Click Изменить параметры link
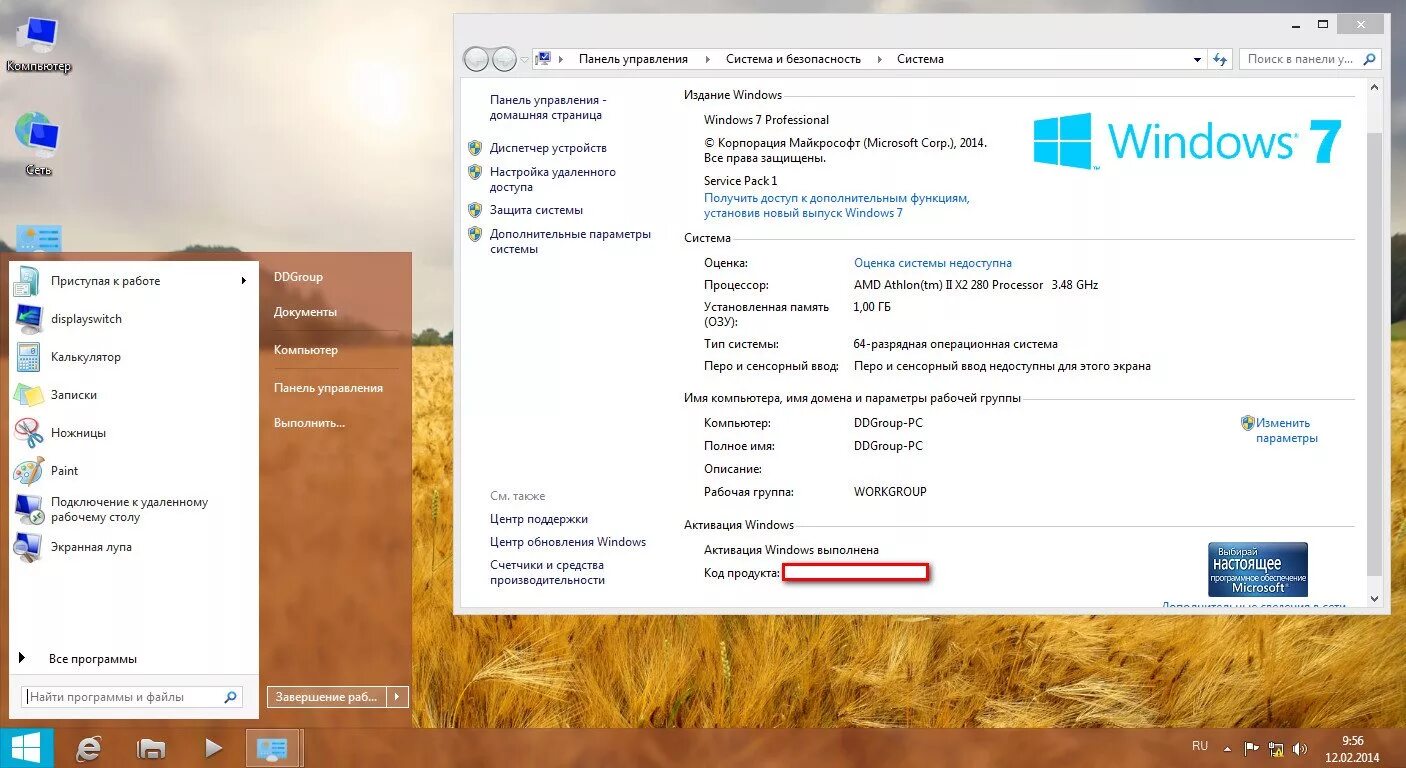This screenshot has width=1406, height=768. coord(1286,430)
